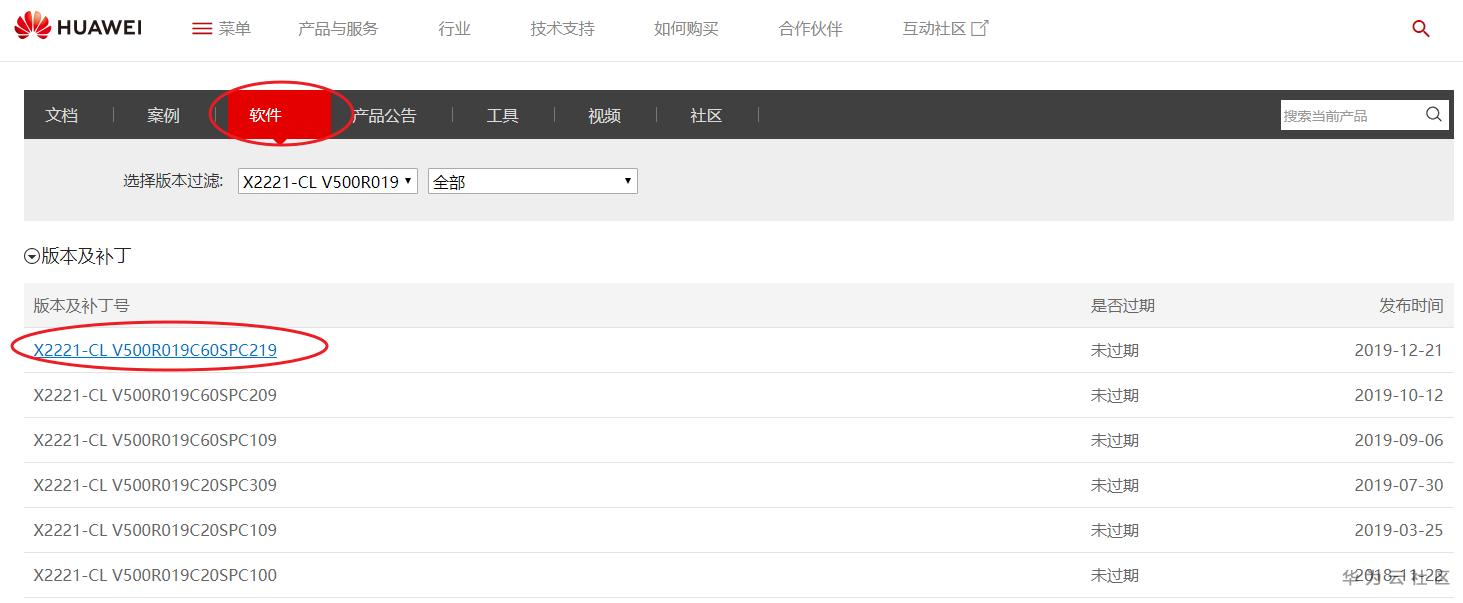Screen dimensions: 1463x603
Task: Open the 全部 filter dropdown
Action: 532,181
